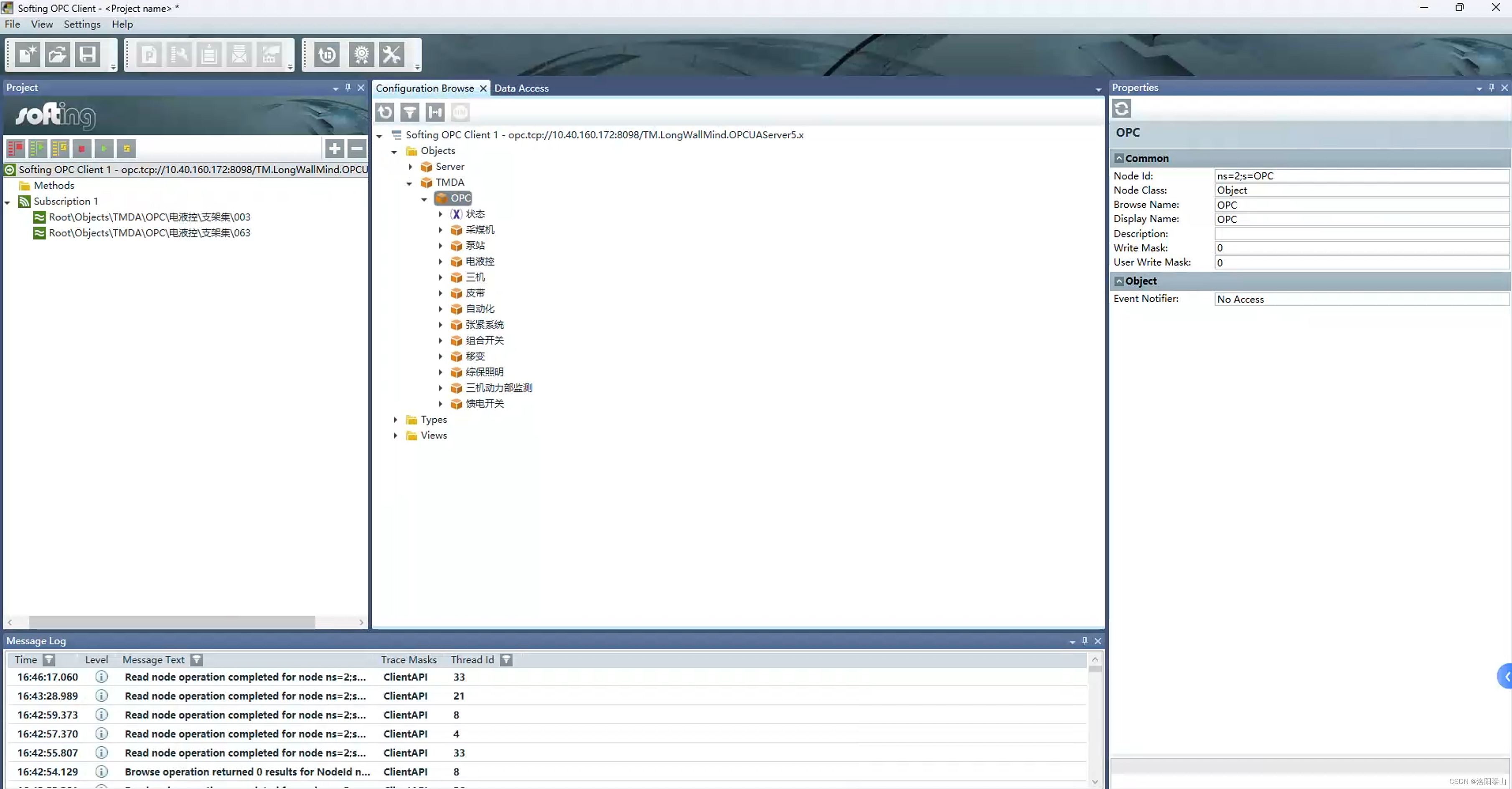Remove selected item with minus button

click(357, 148)
